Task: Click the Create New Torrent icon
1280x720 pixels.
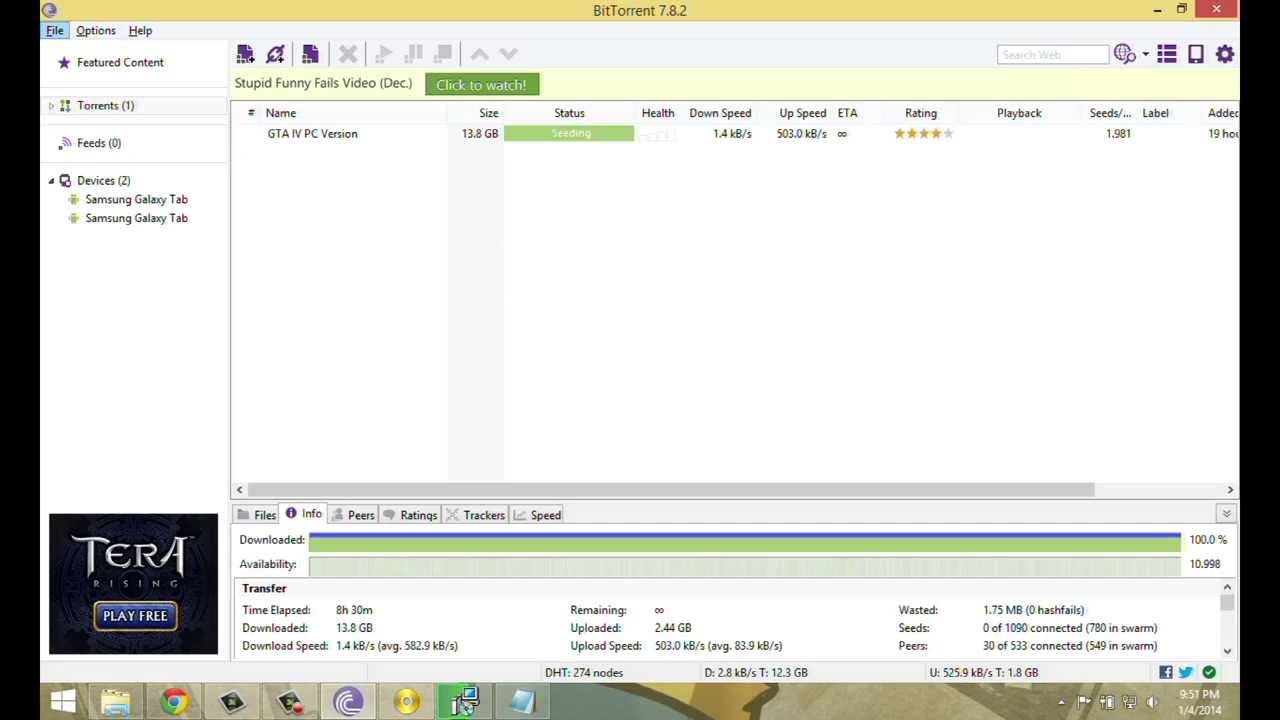Action: [x=310, y=54]
